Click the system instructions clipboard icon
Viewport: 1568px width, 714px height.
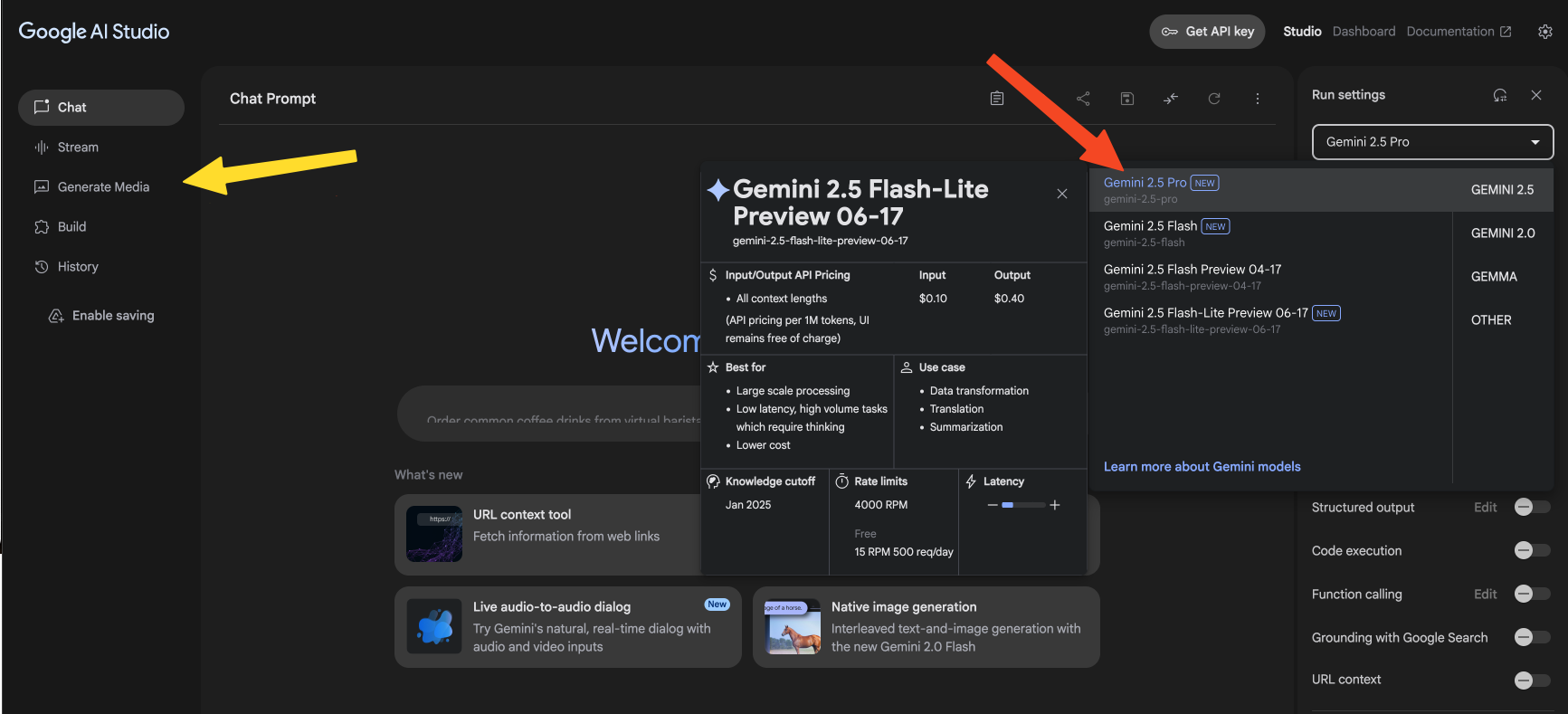click(x=997, y=99)
